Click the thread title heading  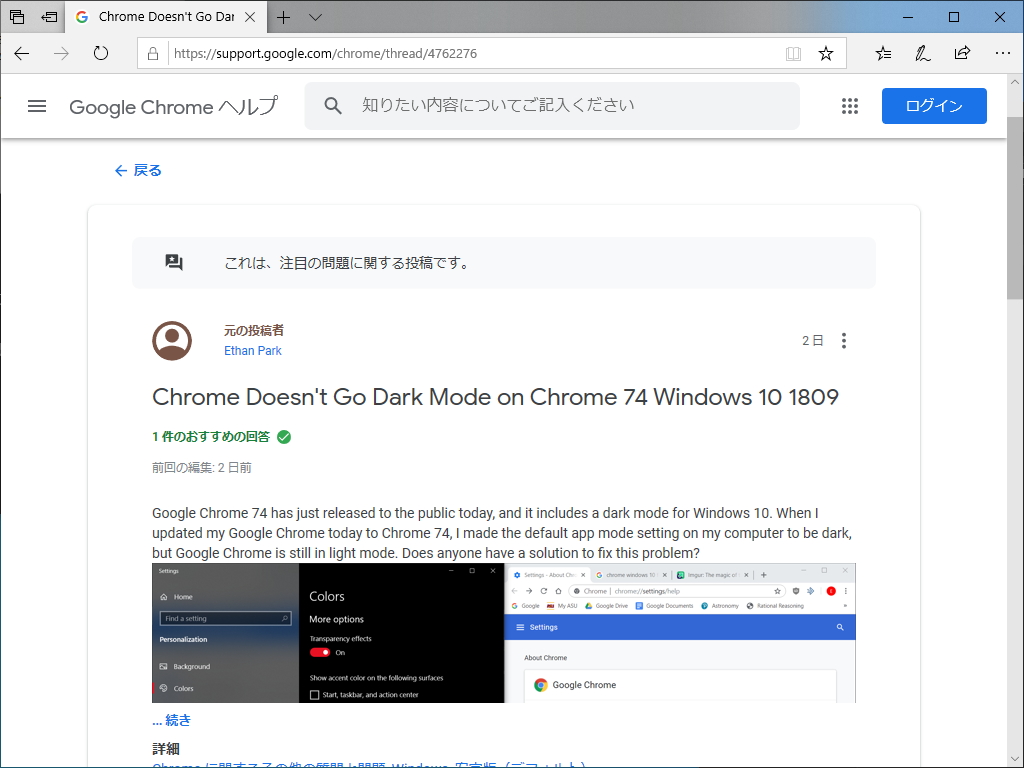495,397
